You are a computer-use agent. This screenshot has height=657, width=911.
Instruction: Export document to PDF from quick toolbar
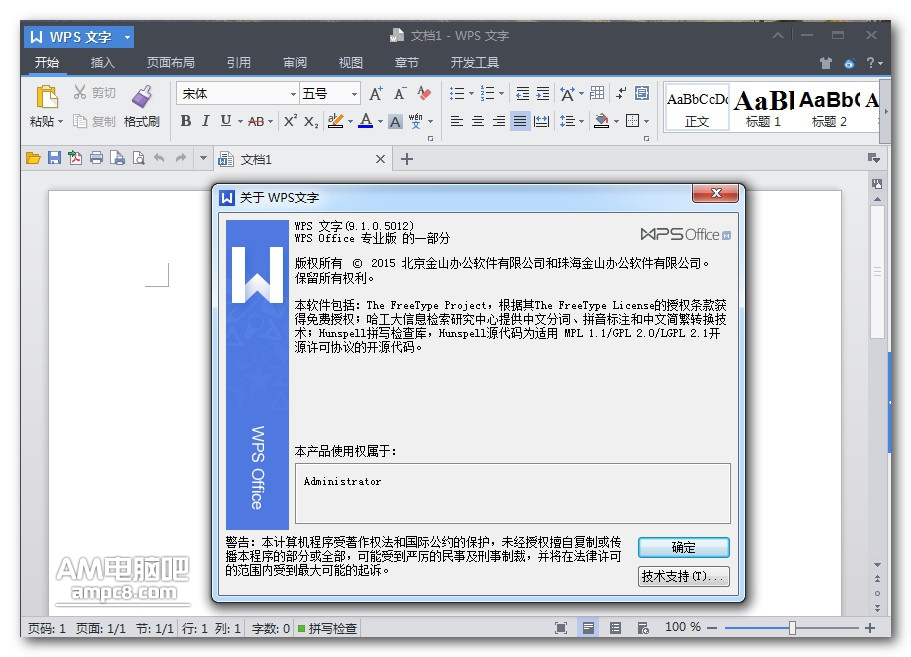click(75, 158)
